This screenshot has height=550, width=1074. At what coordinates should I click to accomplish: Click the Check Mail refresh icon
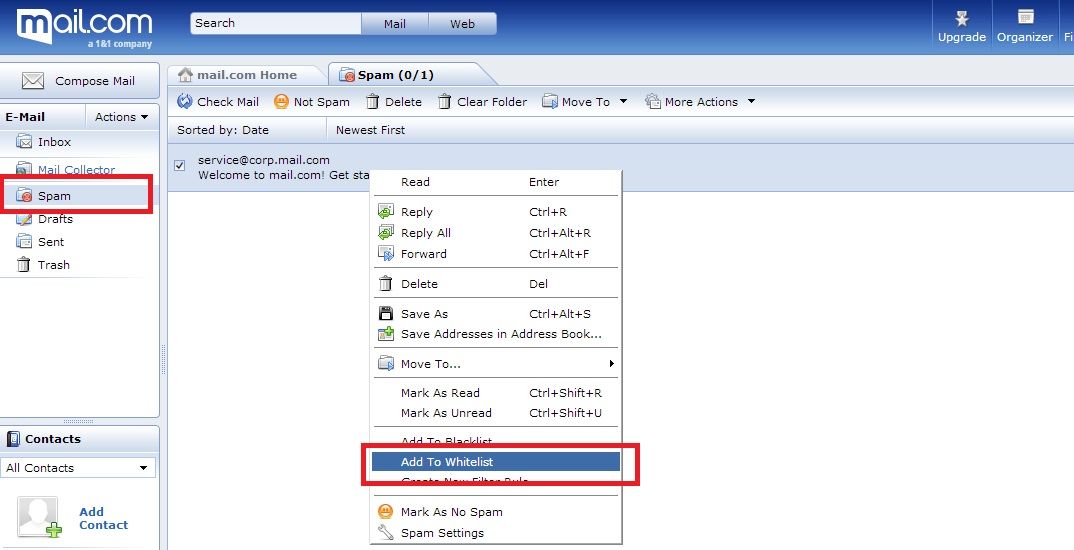click(x=184, y=101)
